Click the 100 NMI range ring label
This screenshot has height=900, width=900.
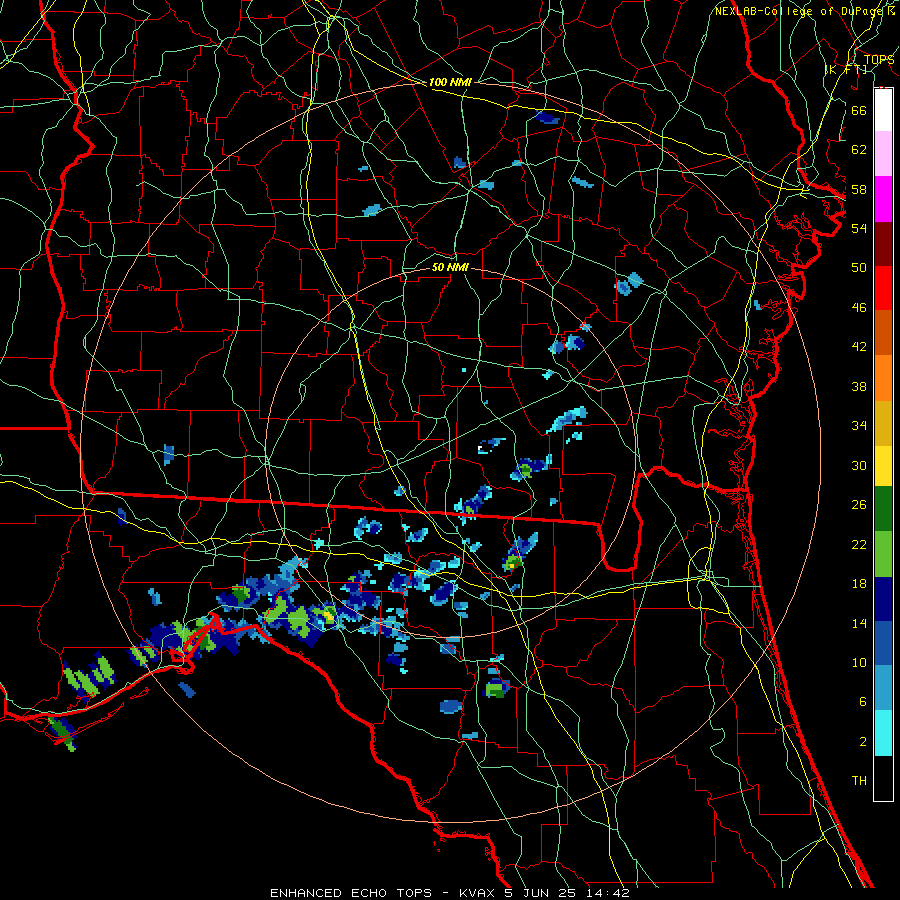450,83
